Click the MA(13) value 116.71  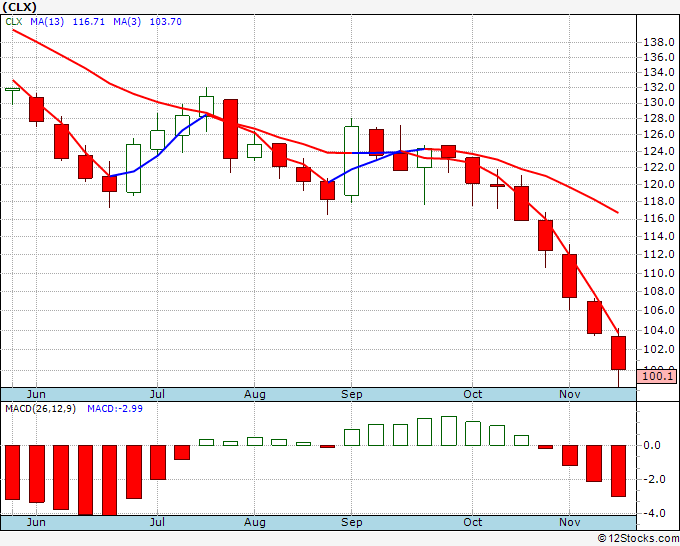[x=88, y=22]
